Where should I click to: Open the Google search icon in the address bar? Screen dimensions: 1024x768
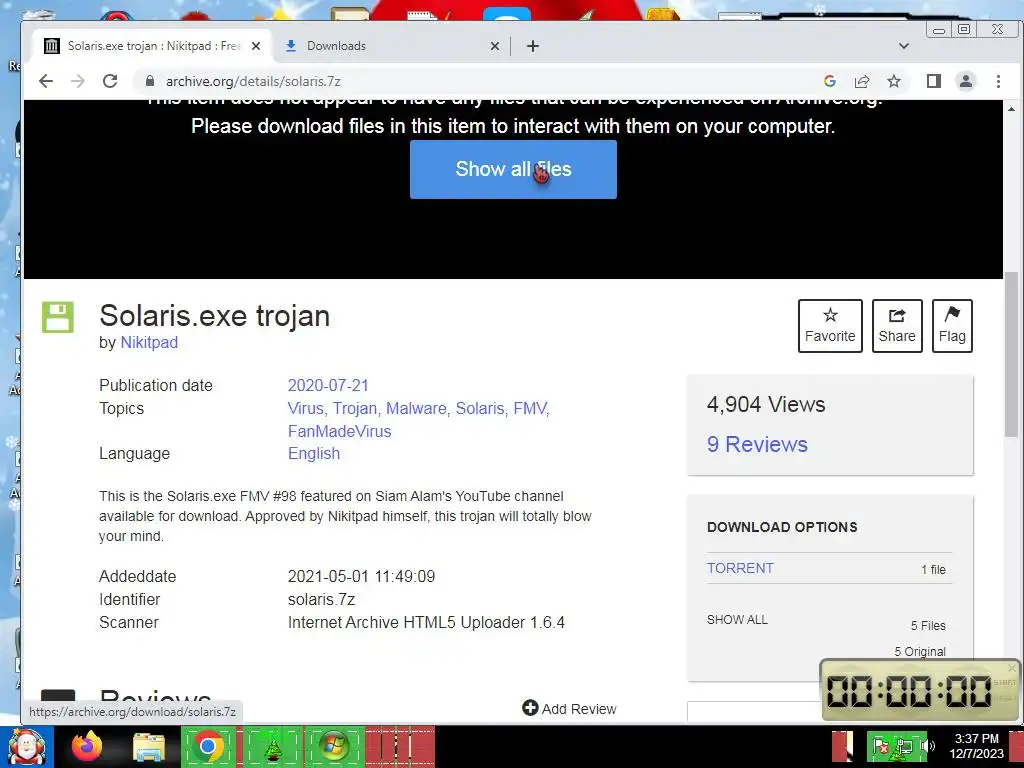point(829,81)
